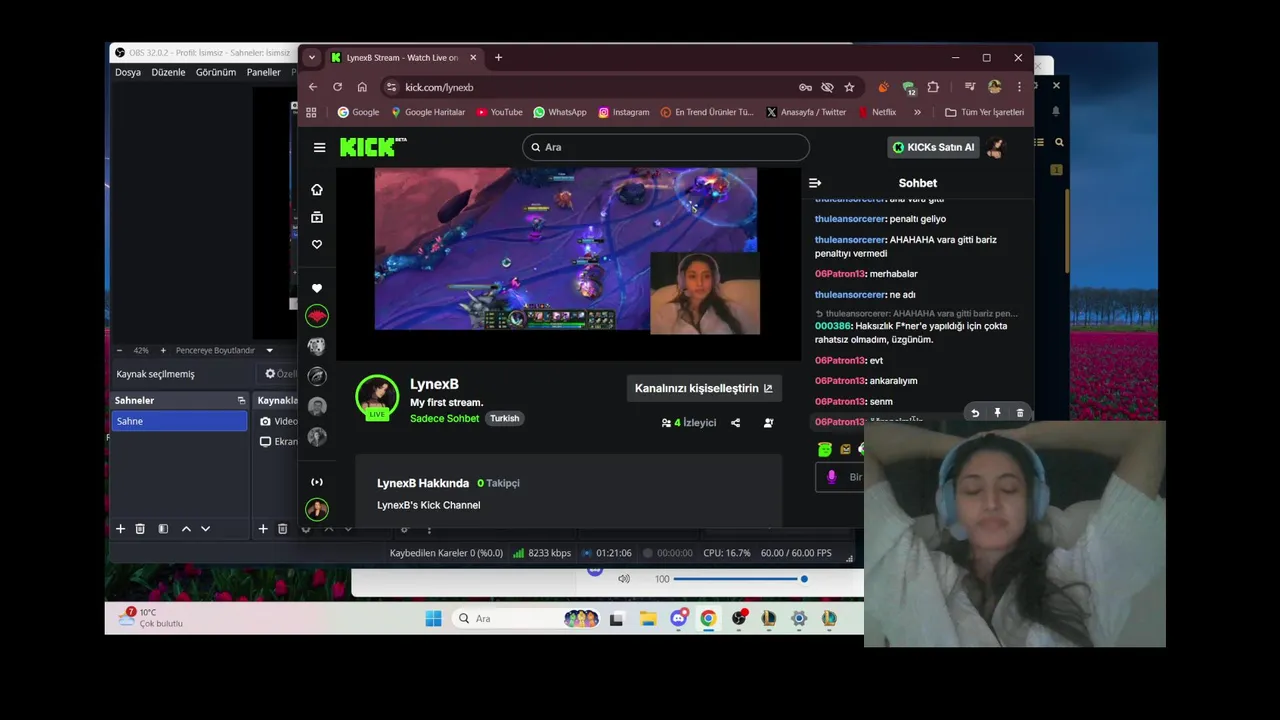
Task: Open WhatsApp bookmark
Action: tap(560, 112)
